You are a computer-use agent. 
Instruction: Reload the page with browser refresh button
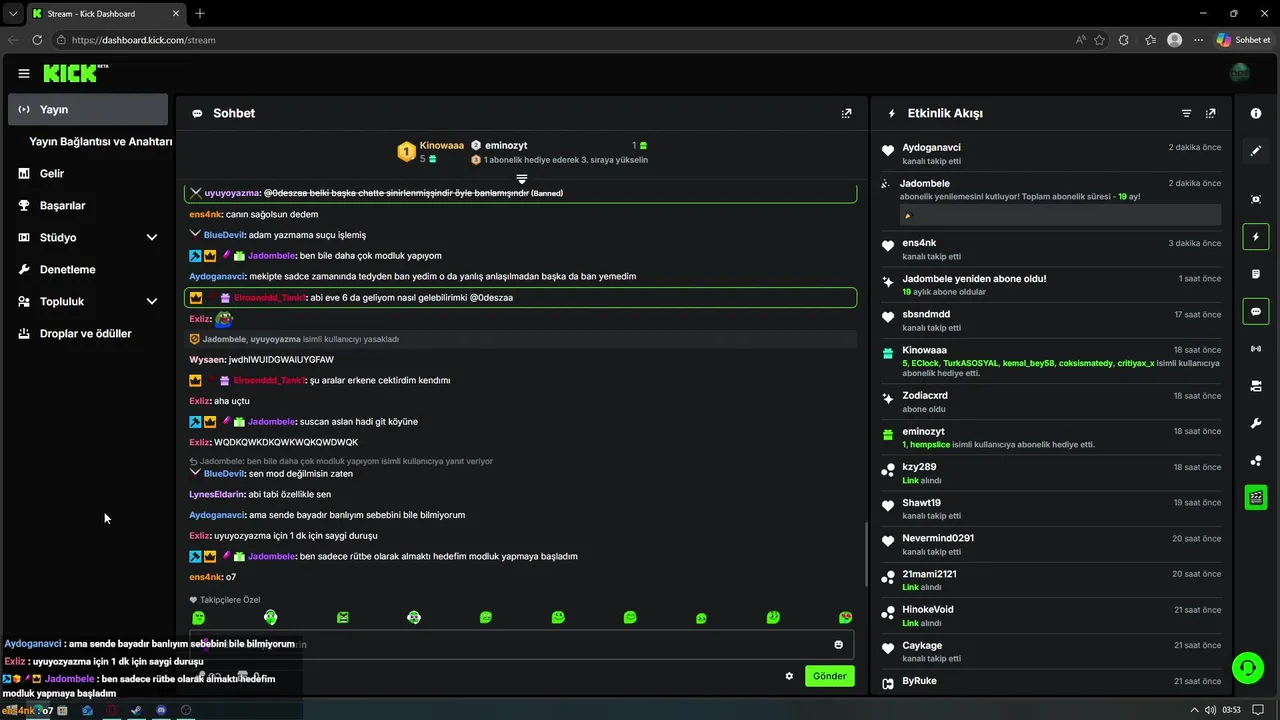[x=37, y=40]
